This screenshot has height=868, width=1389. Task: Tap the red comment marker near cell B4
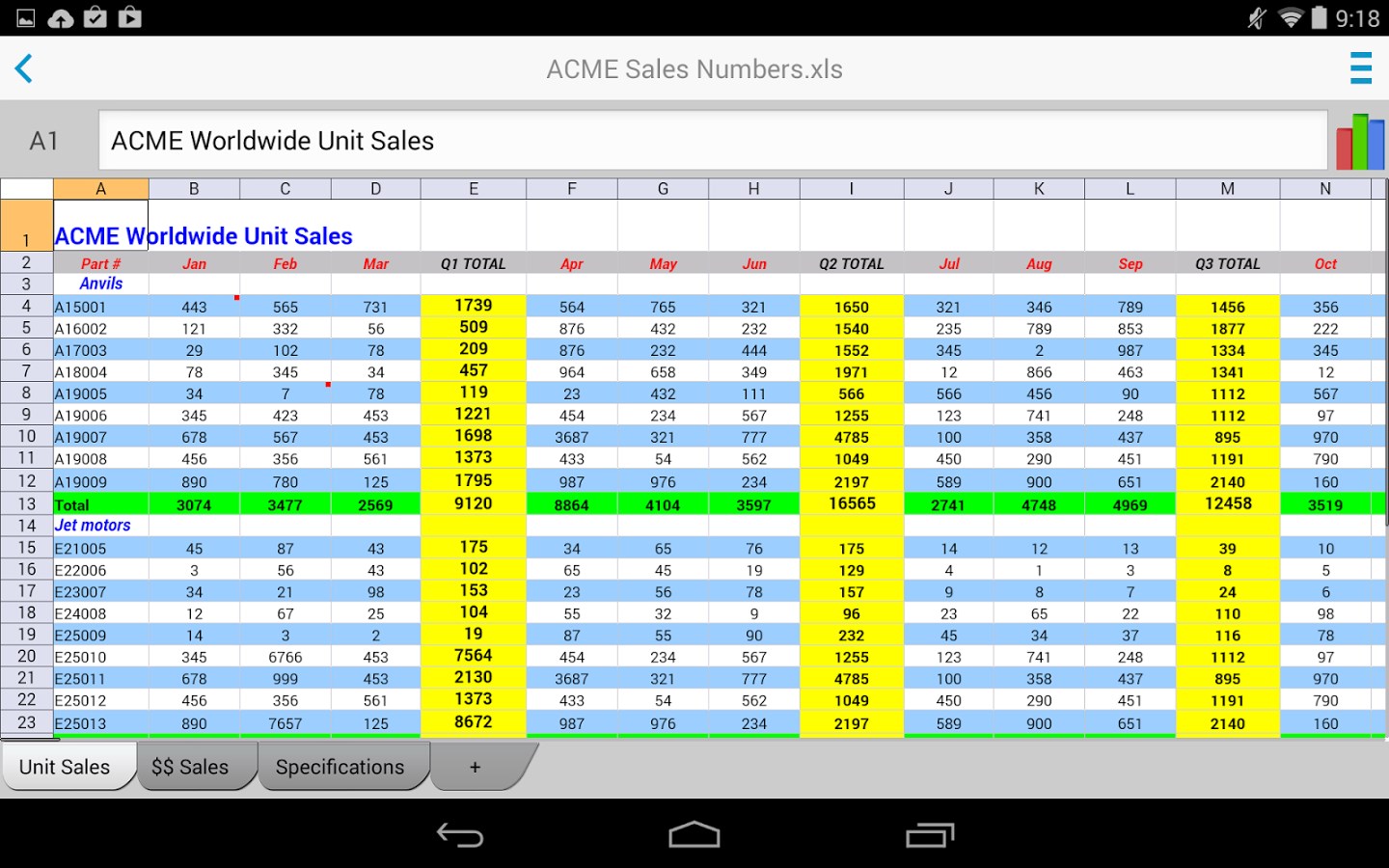pyautogui.click(x=236, y=299)
